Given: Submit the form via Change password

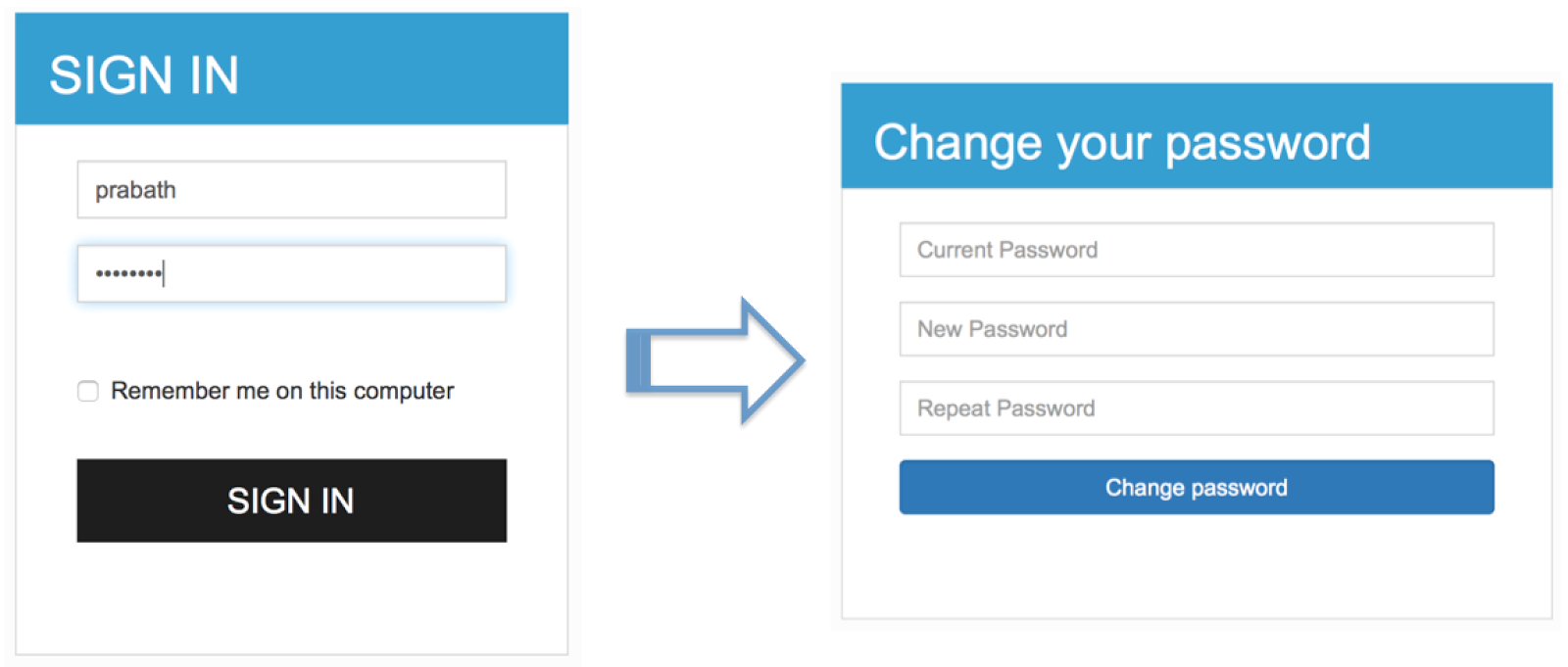Looking at the screenshot, I should coord(1196,487).
